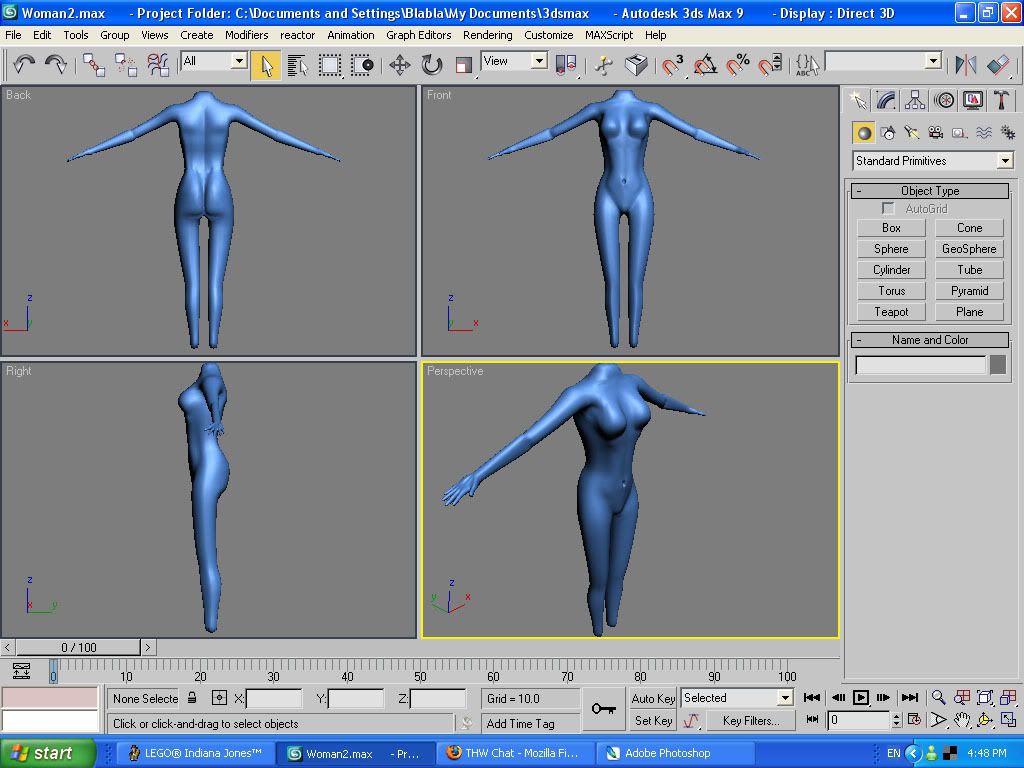Toggle the Spinner Snap button

(771, 65)
